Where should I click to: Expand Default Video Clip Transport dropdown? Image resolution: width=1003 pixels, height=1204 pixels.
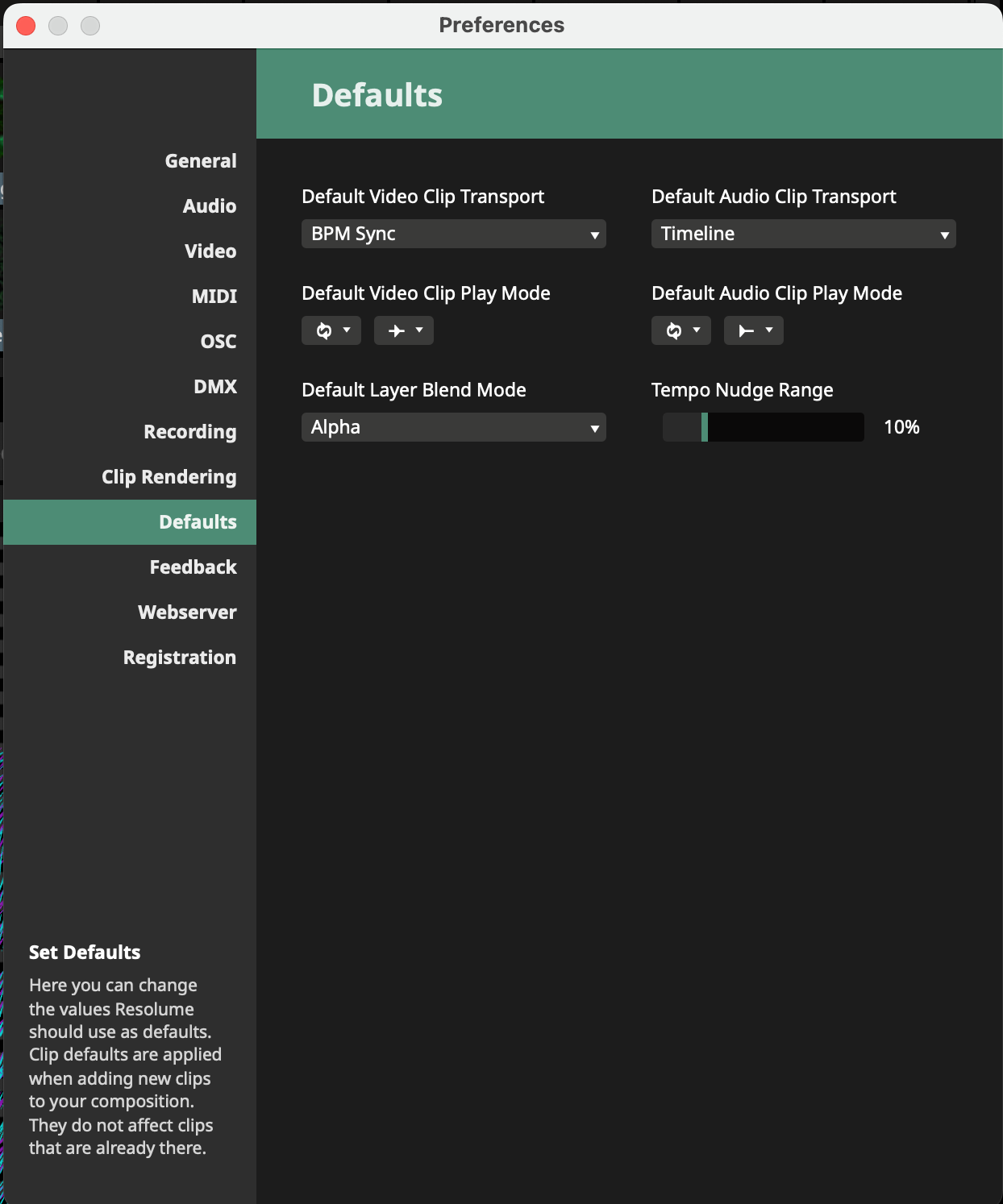[x=453, y=234]
